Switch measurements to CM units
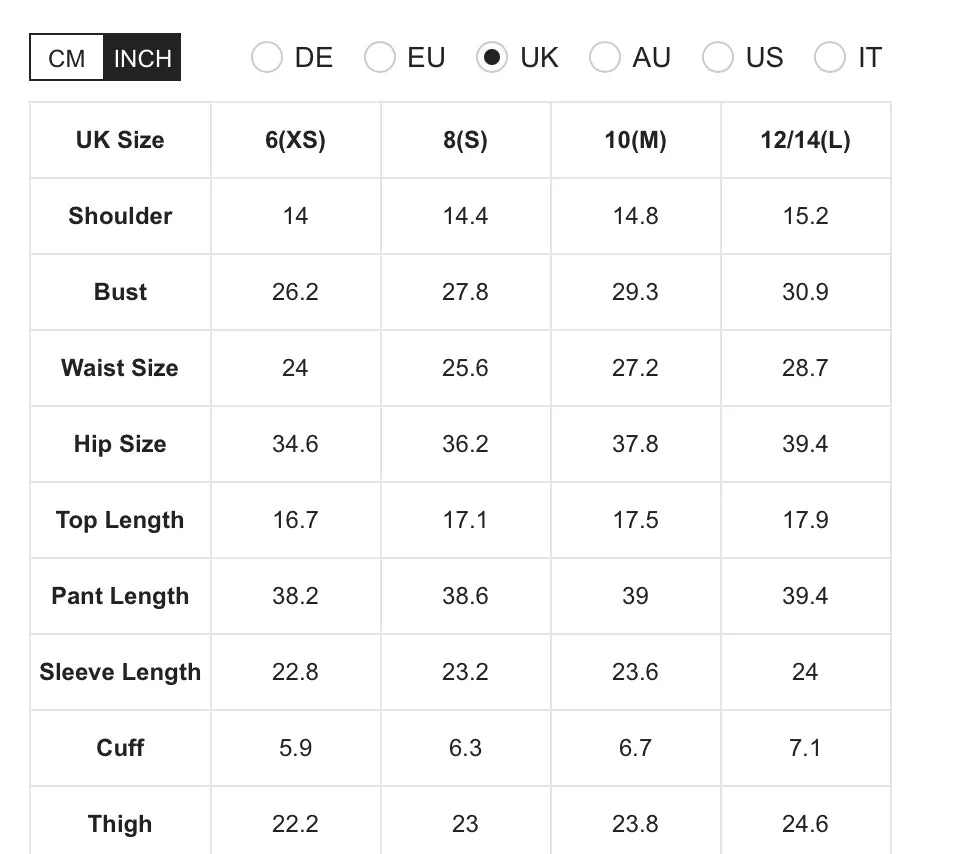This screenshot has height=854, width=954. point(65,59)
